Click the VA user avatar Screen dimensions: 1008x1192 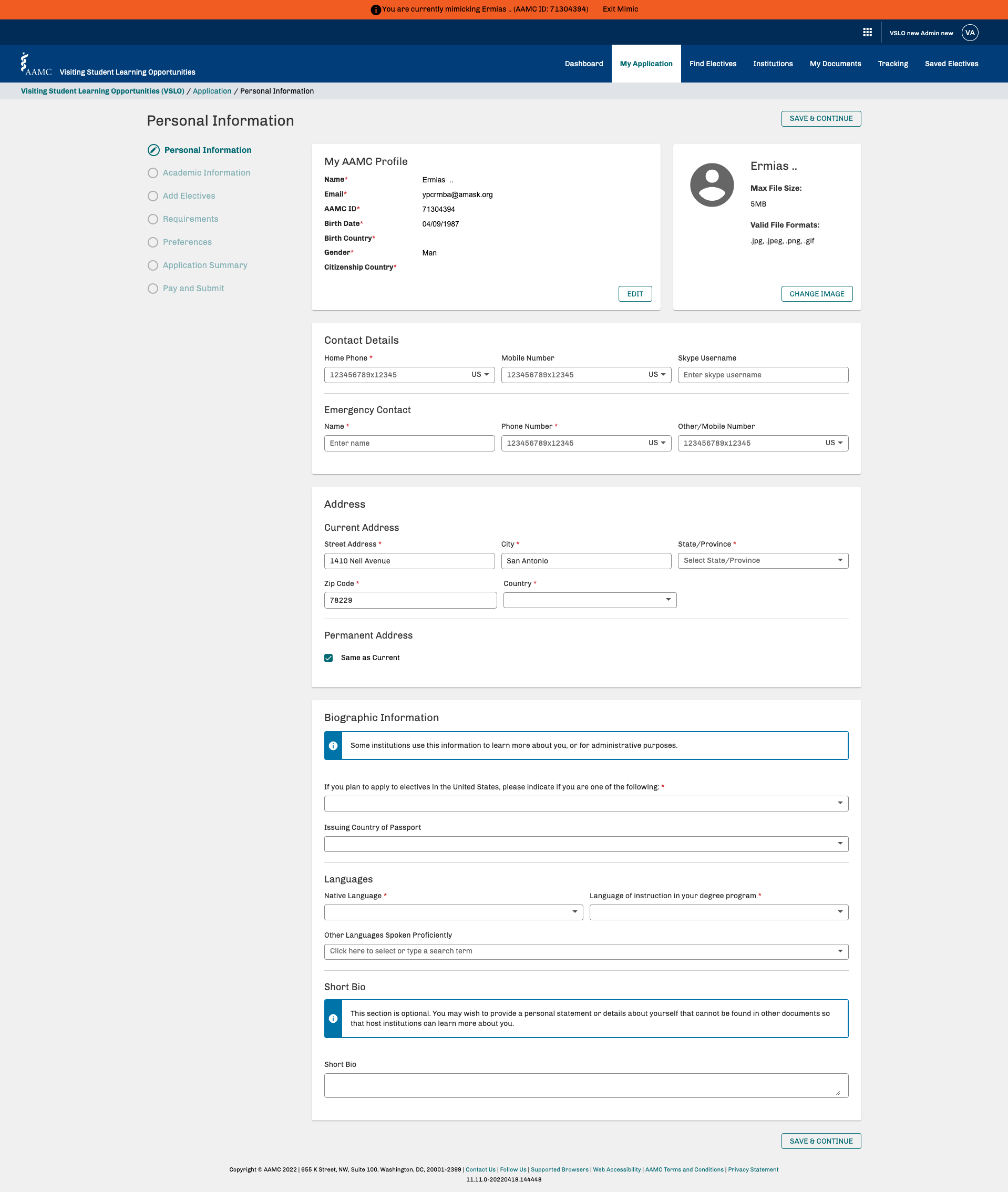(x=969, y=33)
